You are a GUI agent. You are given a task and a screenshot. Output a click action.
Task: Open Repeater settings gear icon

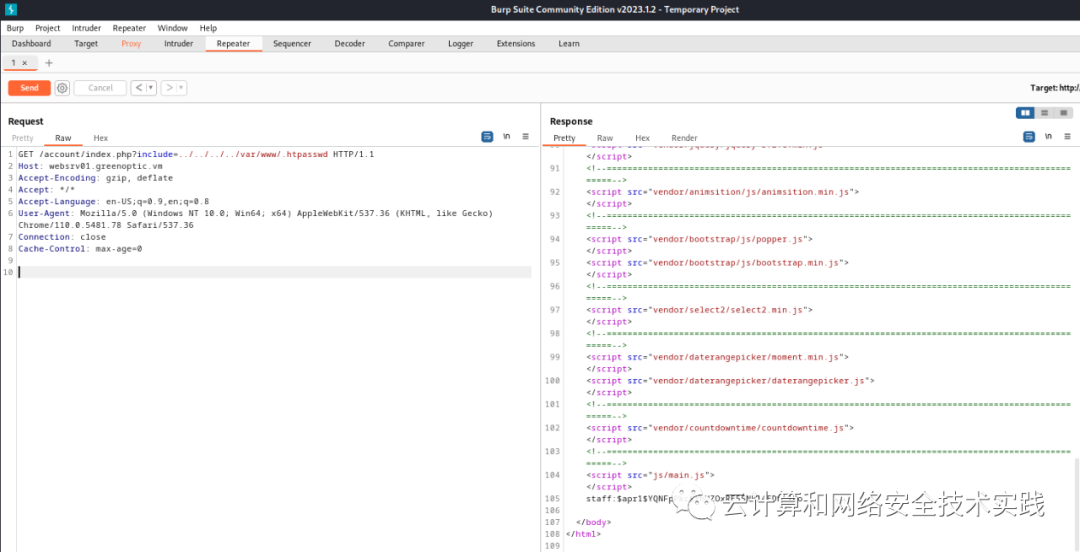pos(62,88)
